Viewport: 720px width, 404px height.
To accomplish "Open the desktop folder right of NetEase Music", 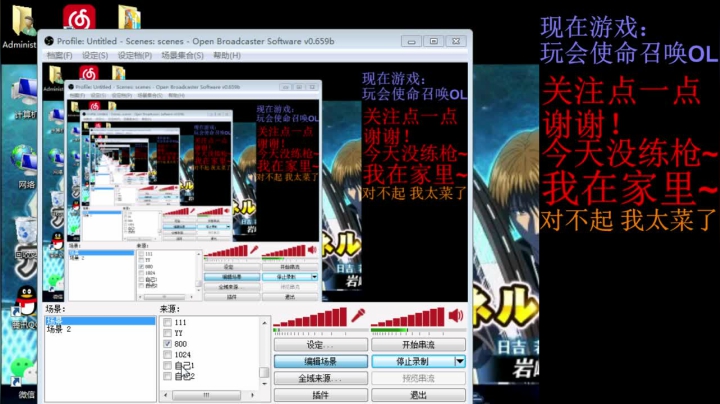I will [129, 17].
